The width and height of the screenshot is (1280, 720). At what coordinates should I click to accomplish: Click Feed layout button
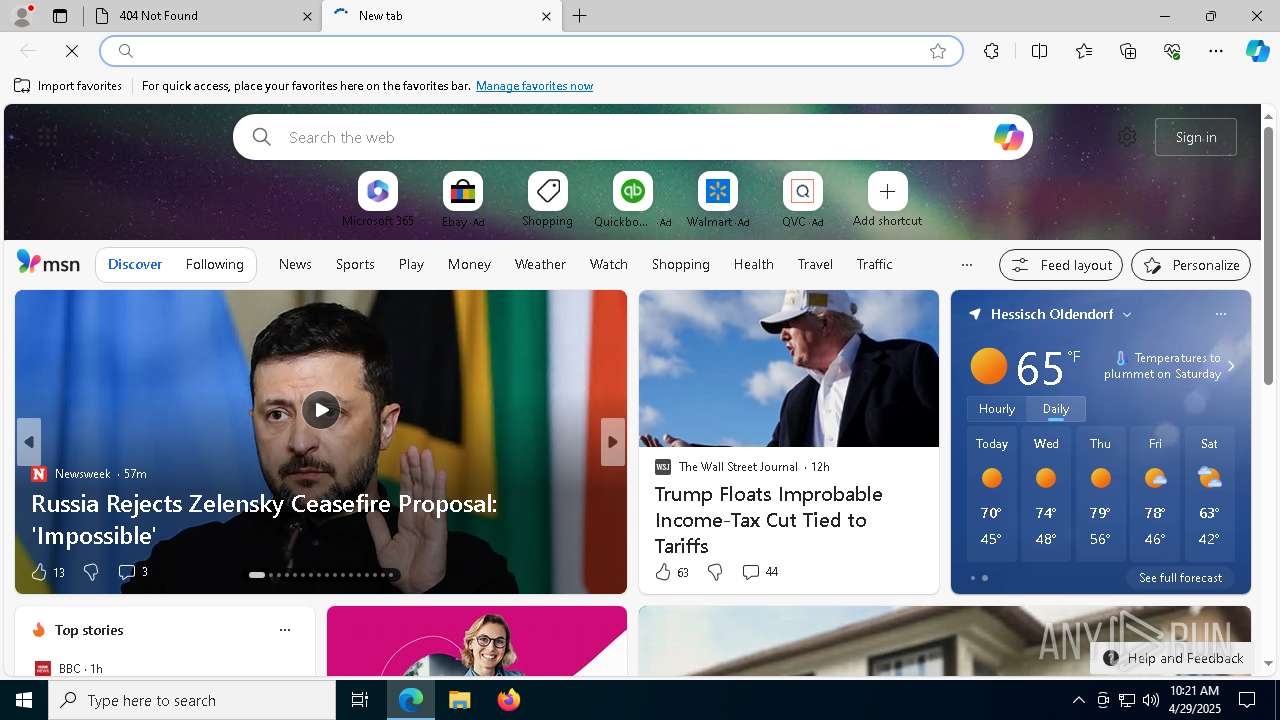1061,265
